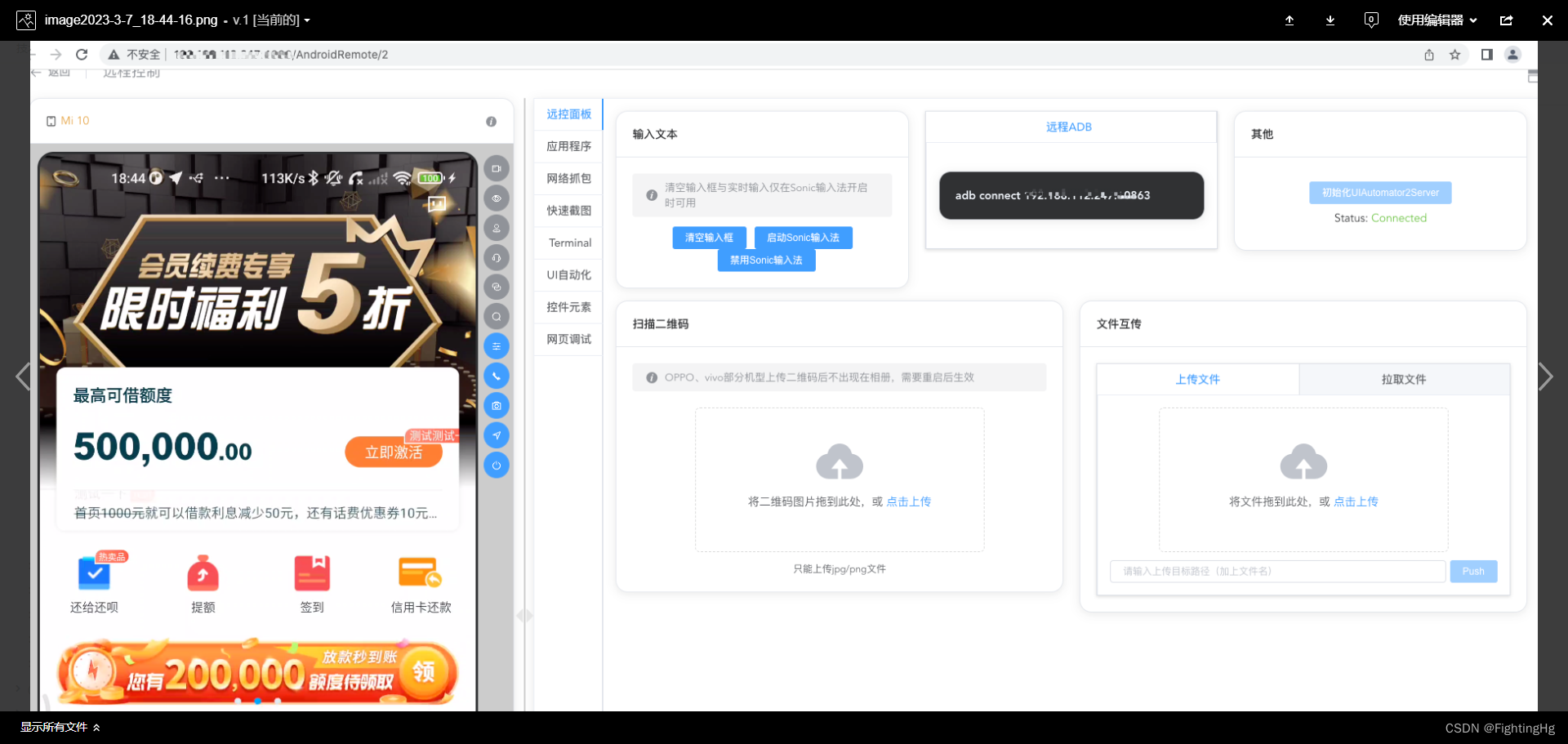Click 点击上传 link in file transfer panel

[1356, 501]
